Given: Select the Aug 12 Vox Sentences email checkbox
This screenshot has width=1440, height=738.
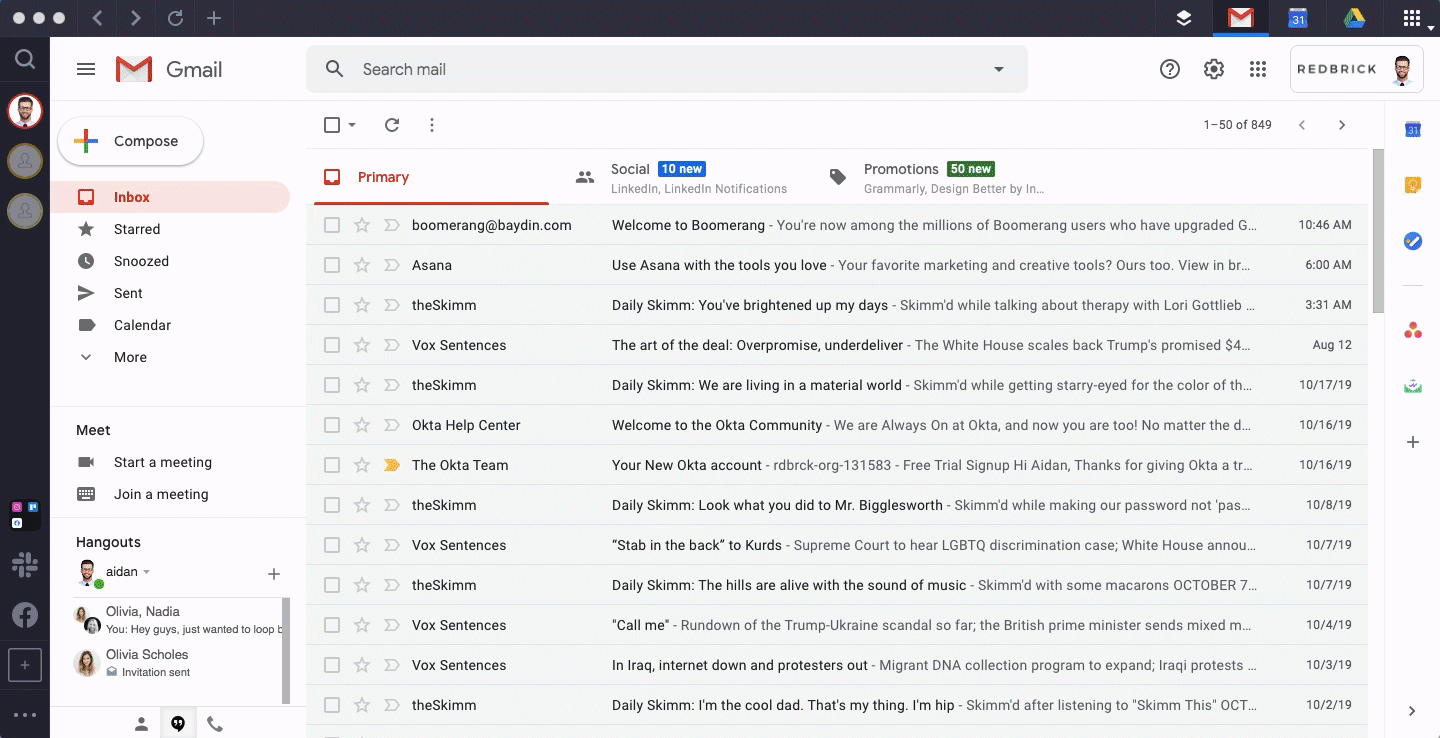Looking at the screenshot, I should [x=332, y=345].
